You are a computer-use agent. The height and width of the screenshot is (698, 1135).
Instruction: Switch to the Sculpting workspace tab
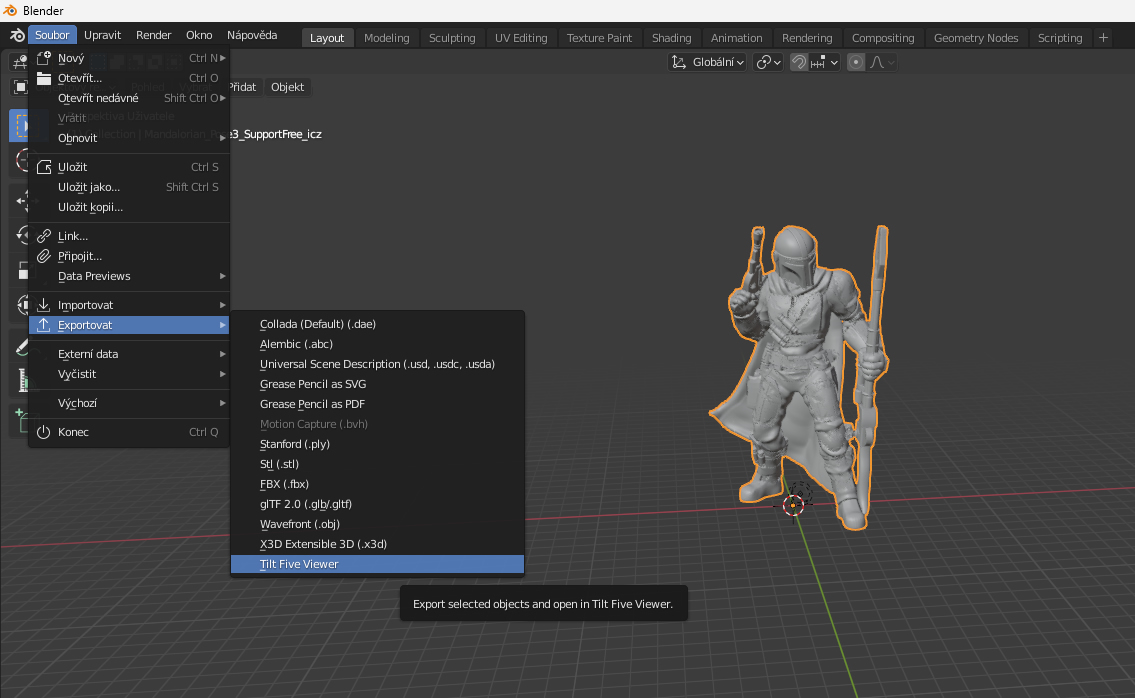(452, 38)
